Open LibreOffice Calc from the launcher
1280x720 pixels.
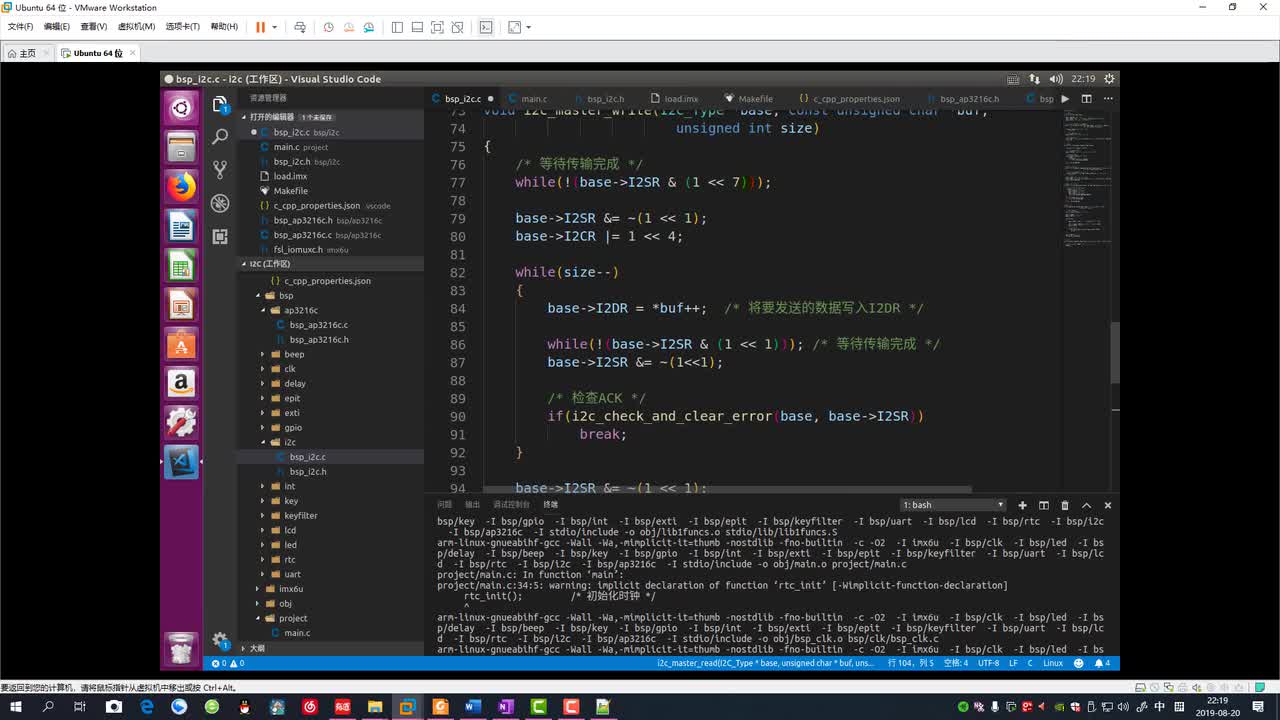coord(181,266)
